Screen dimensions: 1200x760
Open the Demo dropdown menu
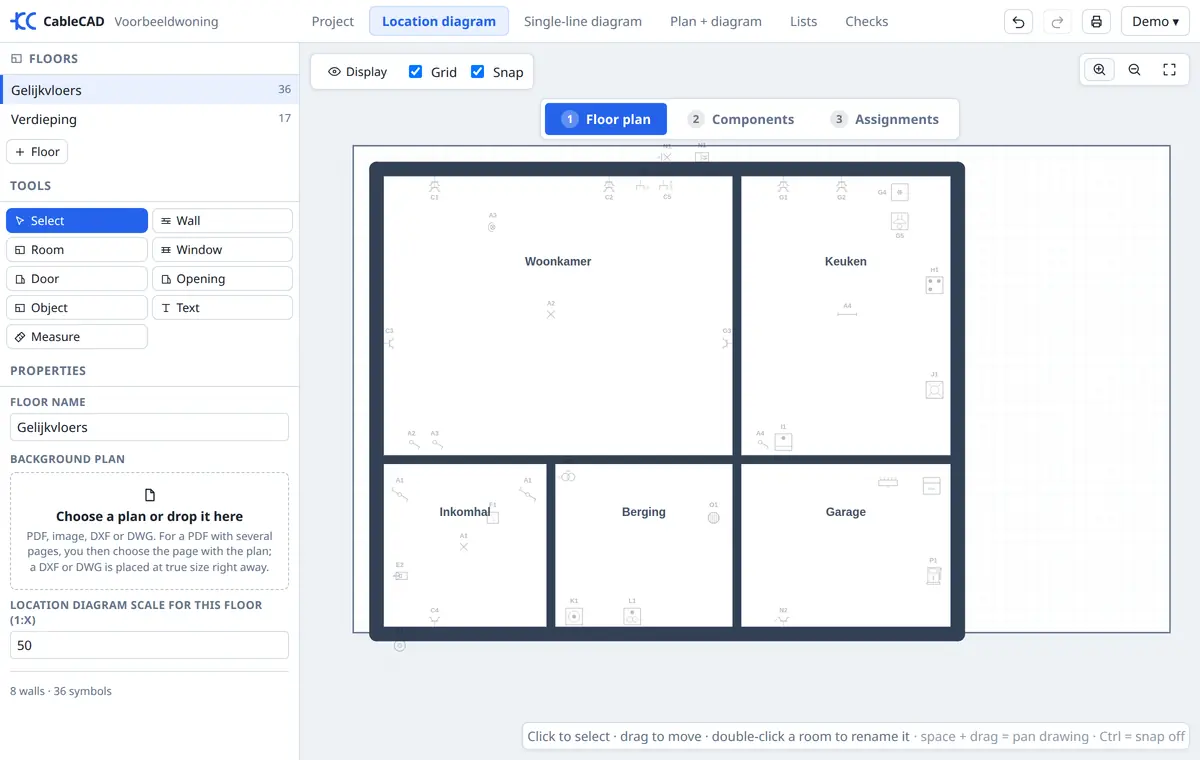pos(1155,22)
